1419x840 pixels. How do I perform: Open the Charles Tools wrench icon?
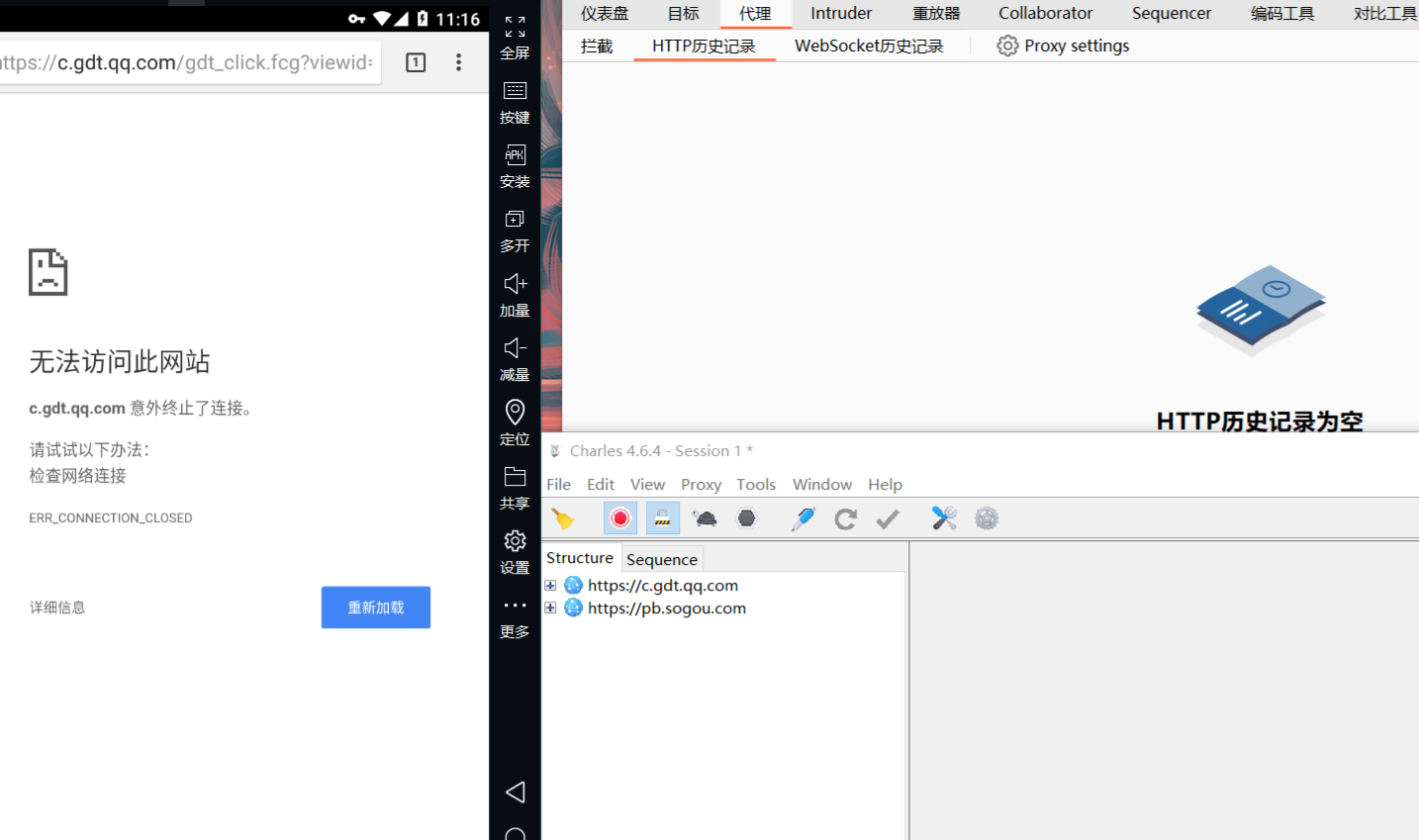pos(944,518)
